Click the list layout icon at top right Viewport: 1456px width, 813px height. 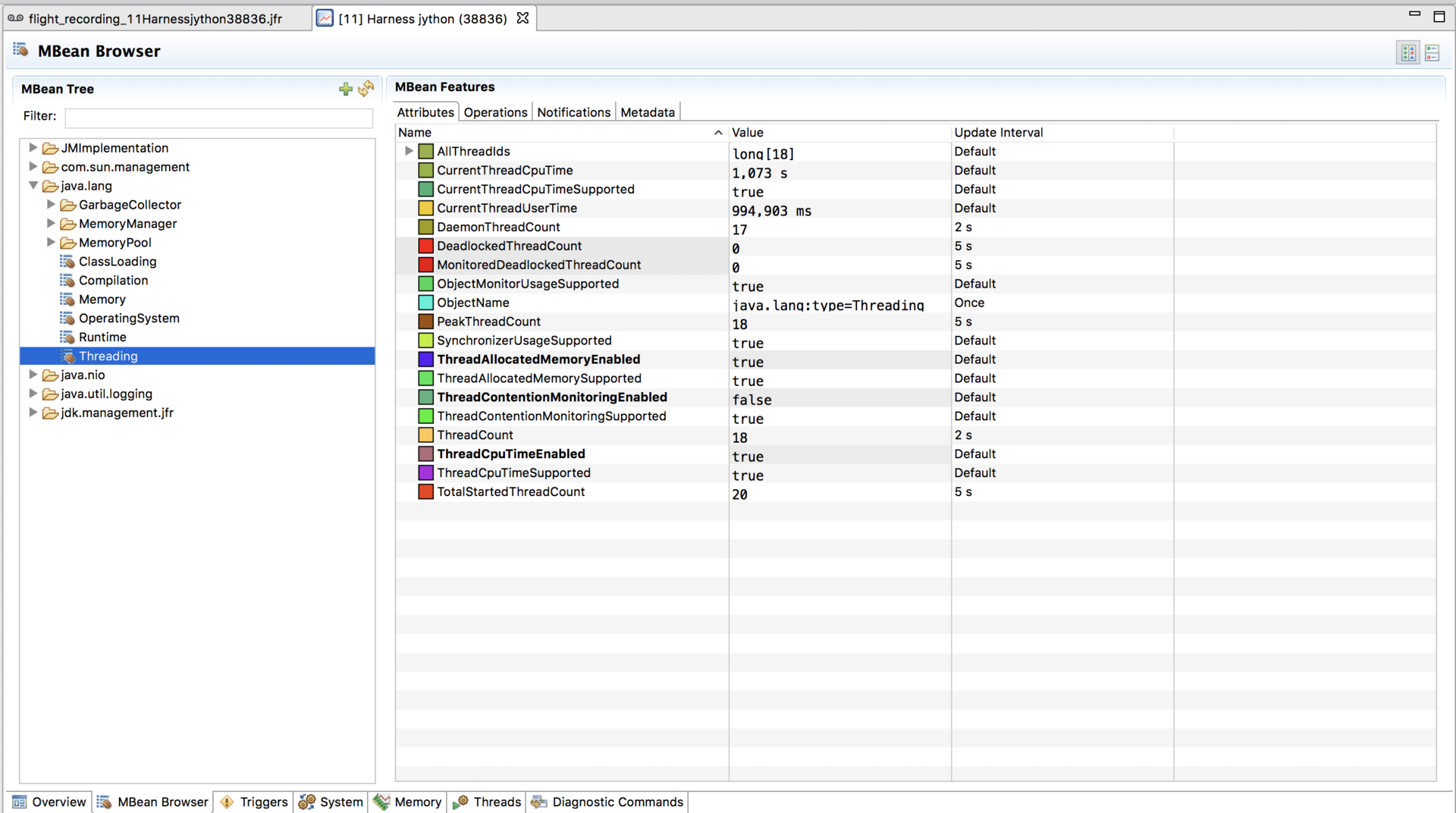(x=1432, y=52)
